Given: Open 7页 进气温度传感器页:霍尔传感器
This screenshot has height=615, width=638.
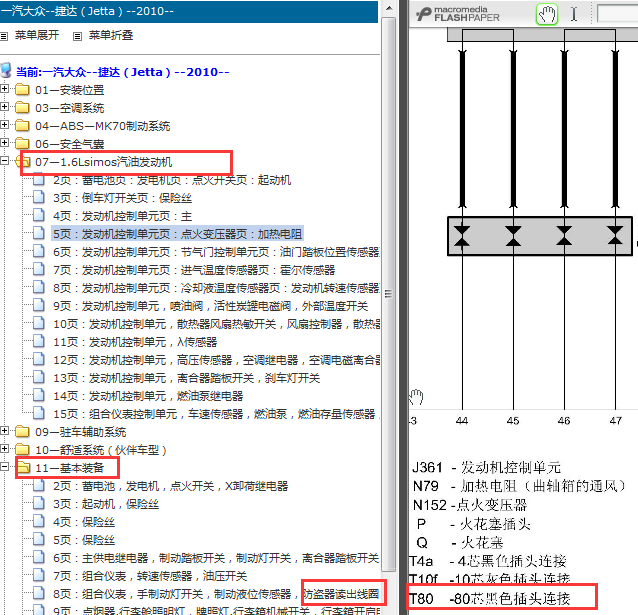Looking at the screenshot, I should pyautogui.click(x=194, y=270).
